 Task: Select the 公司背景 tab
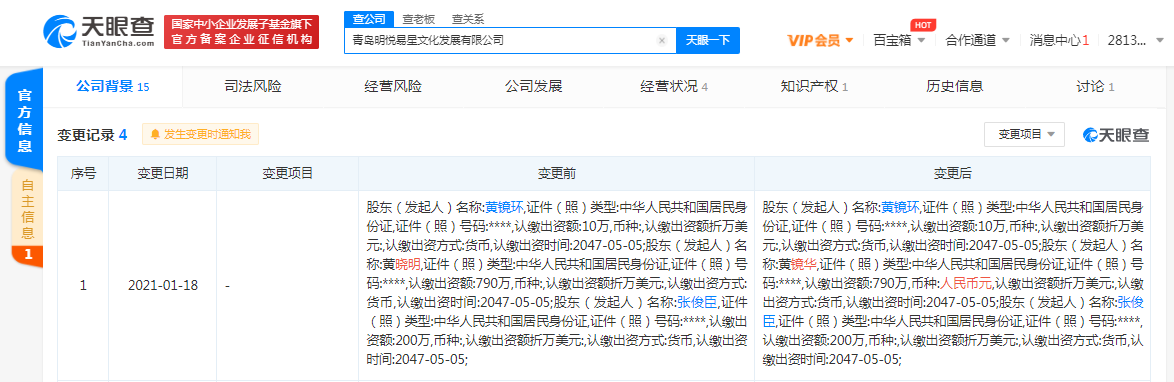(113, 86)
